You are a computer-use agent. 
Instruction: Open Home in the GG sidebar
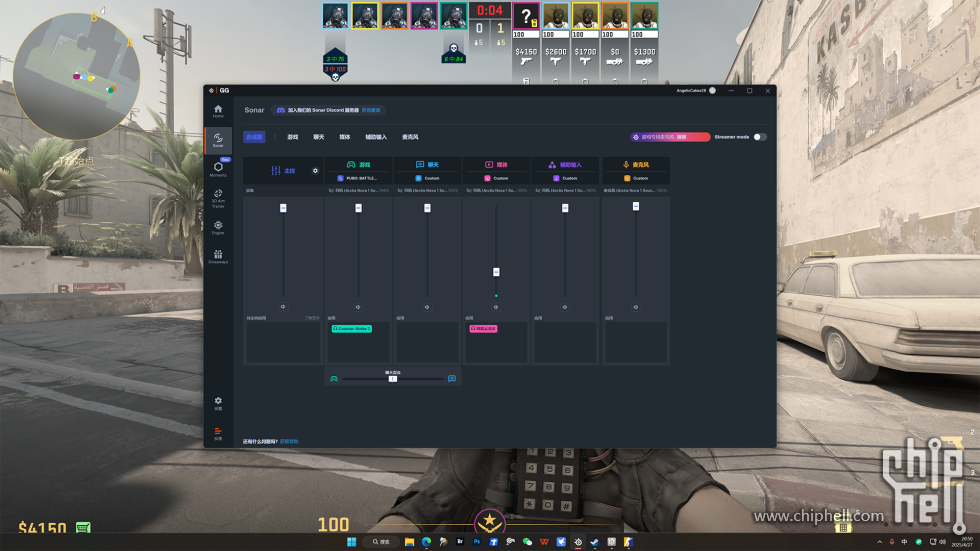click(x=218, y=111)
